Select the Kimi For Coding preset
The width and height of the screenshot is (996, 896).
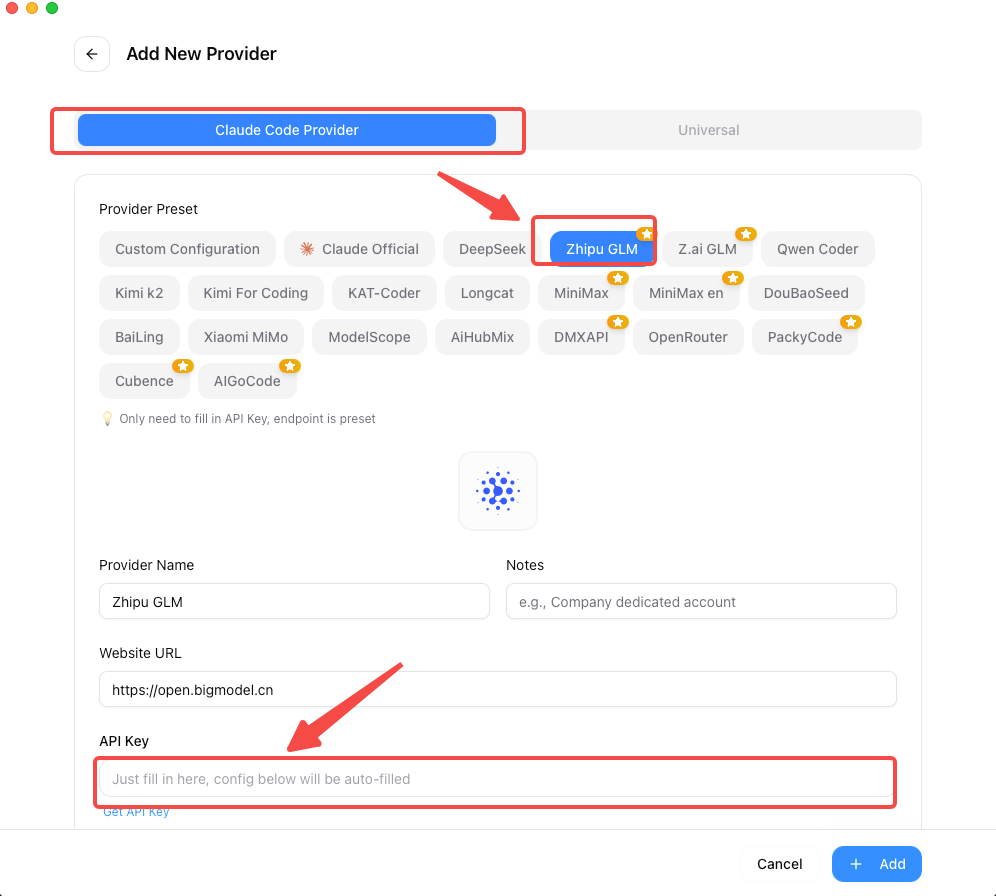pyautogui.click(x=255, y=293)
